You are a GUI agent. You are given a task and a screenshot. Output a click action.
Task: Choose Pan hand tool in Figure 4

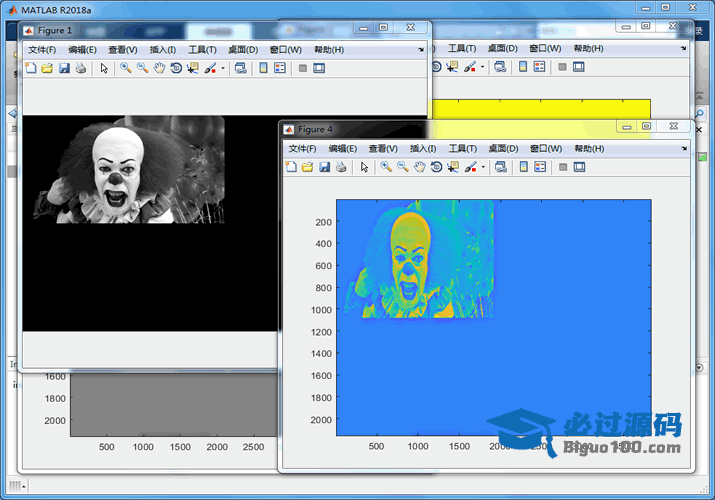(x=420, y=167)
